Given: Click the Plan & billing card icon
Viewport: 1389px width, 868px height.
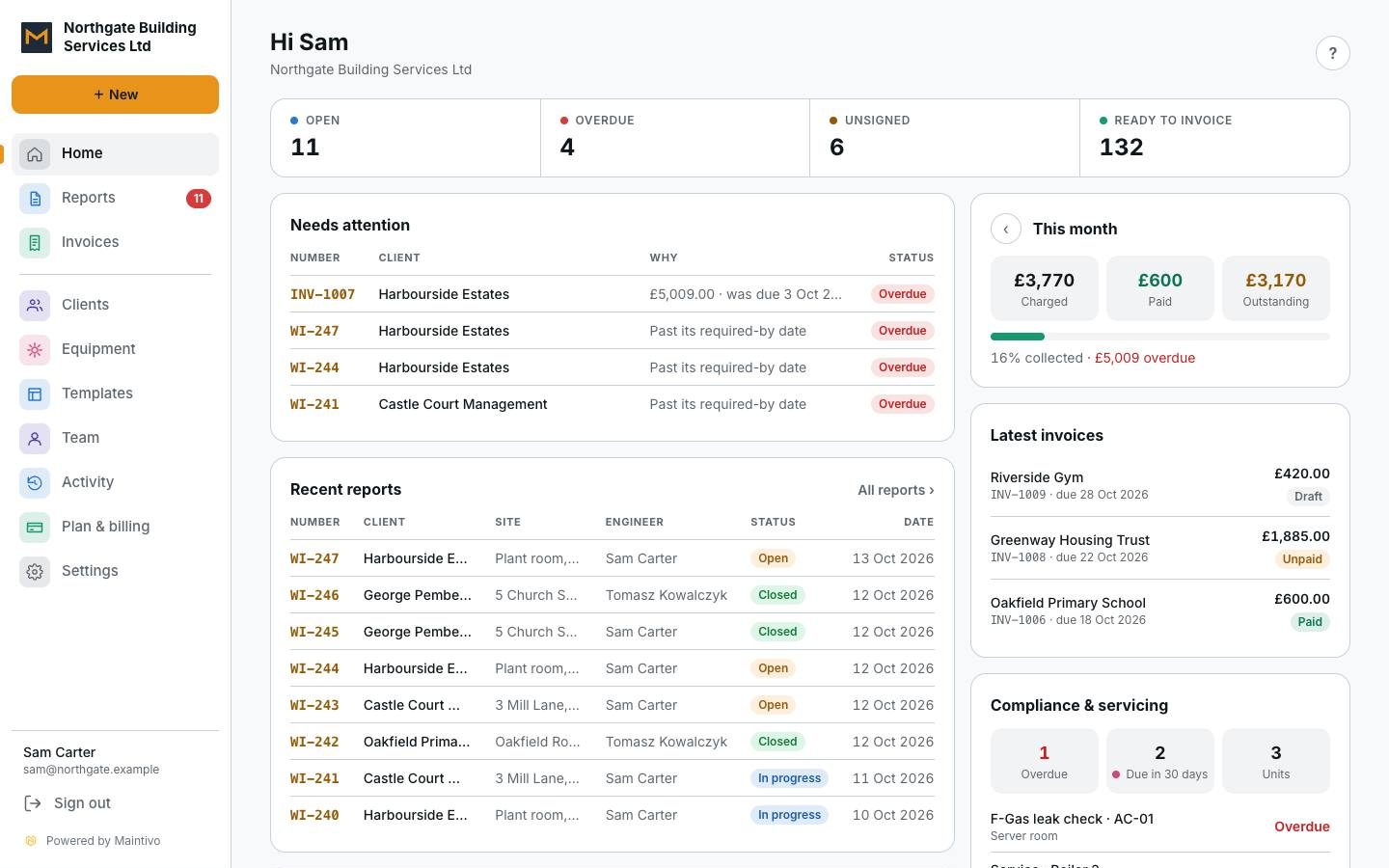Looking at the screenshot, I should [35, 528].
